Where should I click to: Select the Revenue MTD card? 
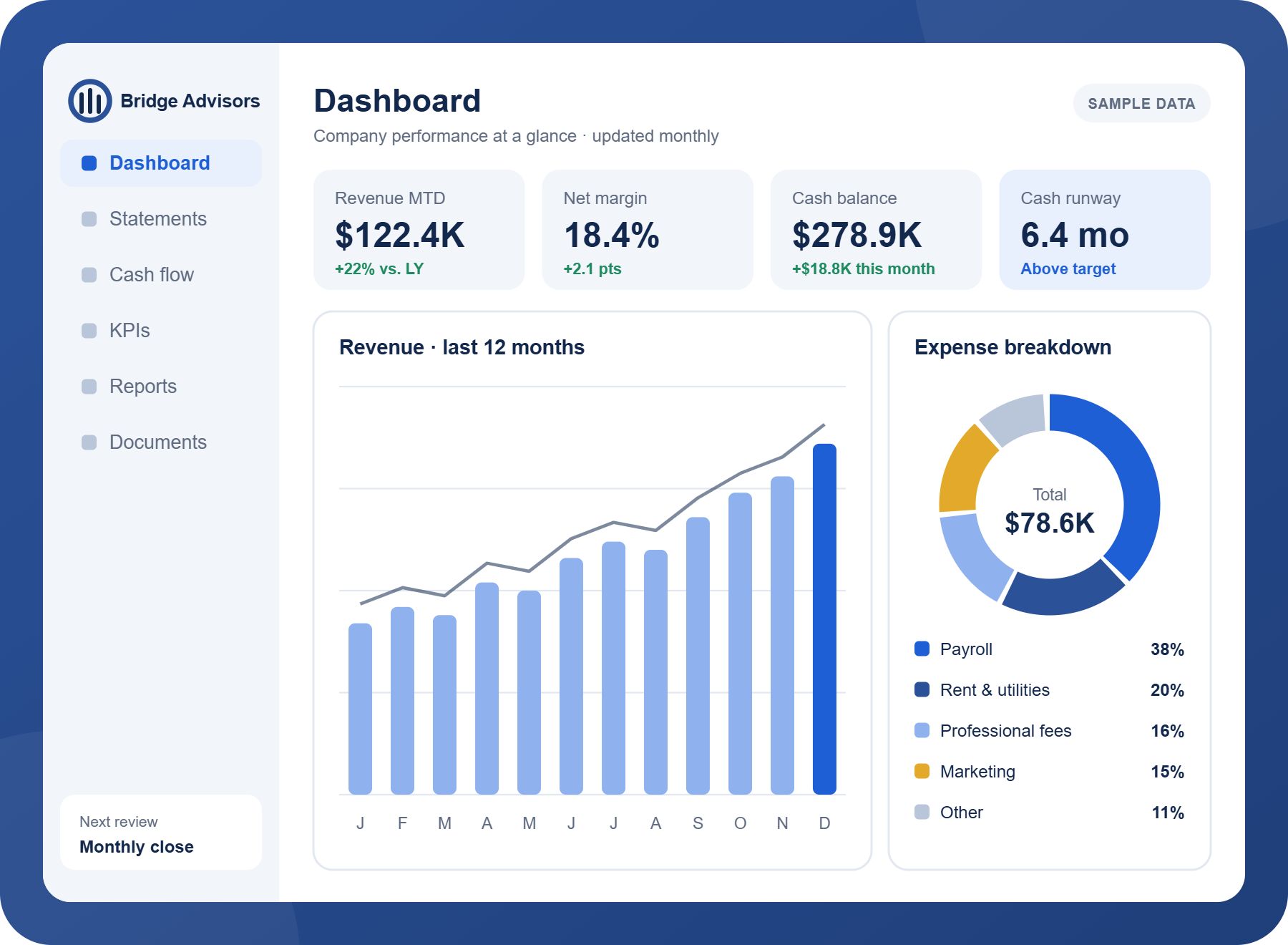click(419, 230)
